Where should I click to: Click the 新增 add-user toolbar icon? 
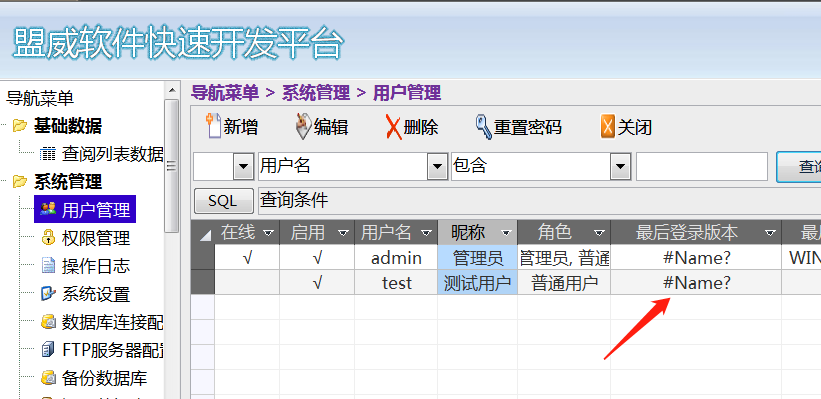pos(214,126)
